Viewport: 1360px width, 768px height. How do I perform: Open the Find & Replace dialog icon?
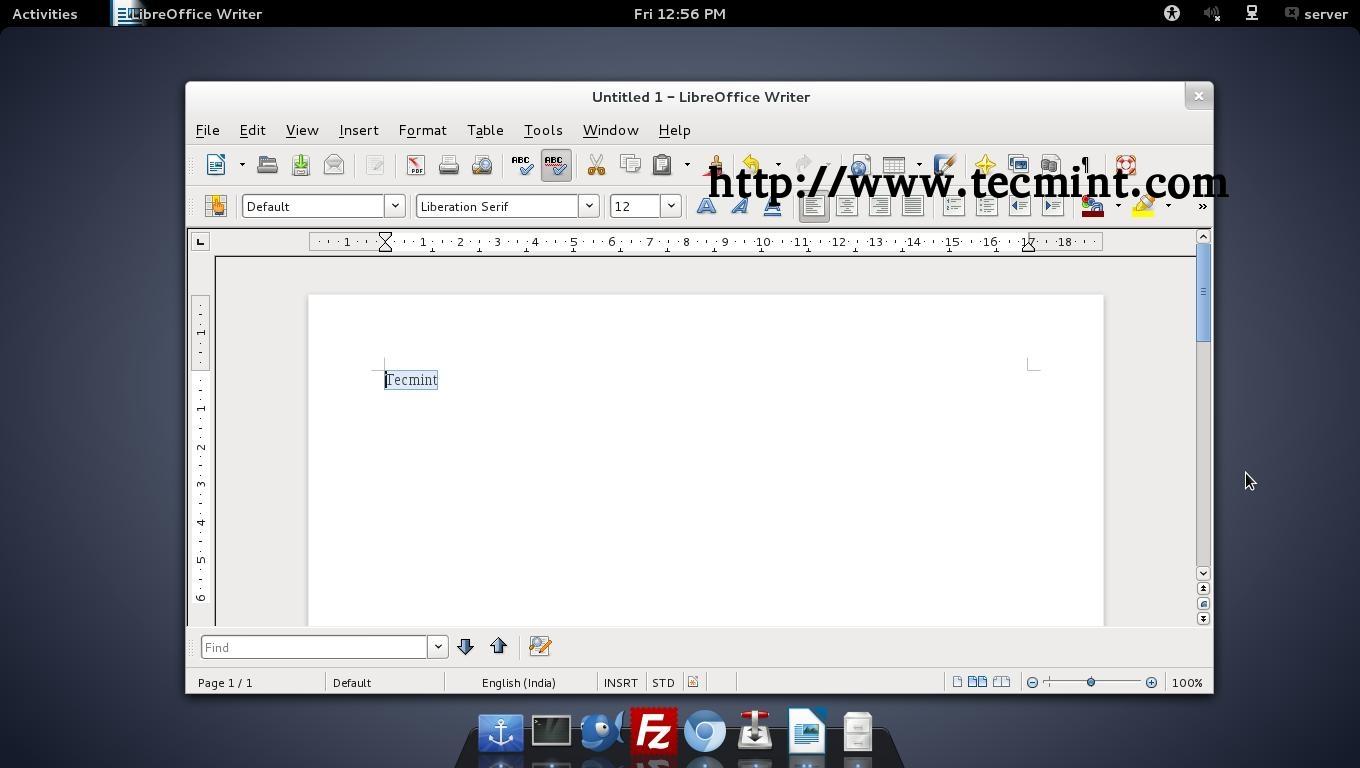tap(540, 647)
